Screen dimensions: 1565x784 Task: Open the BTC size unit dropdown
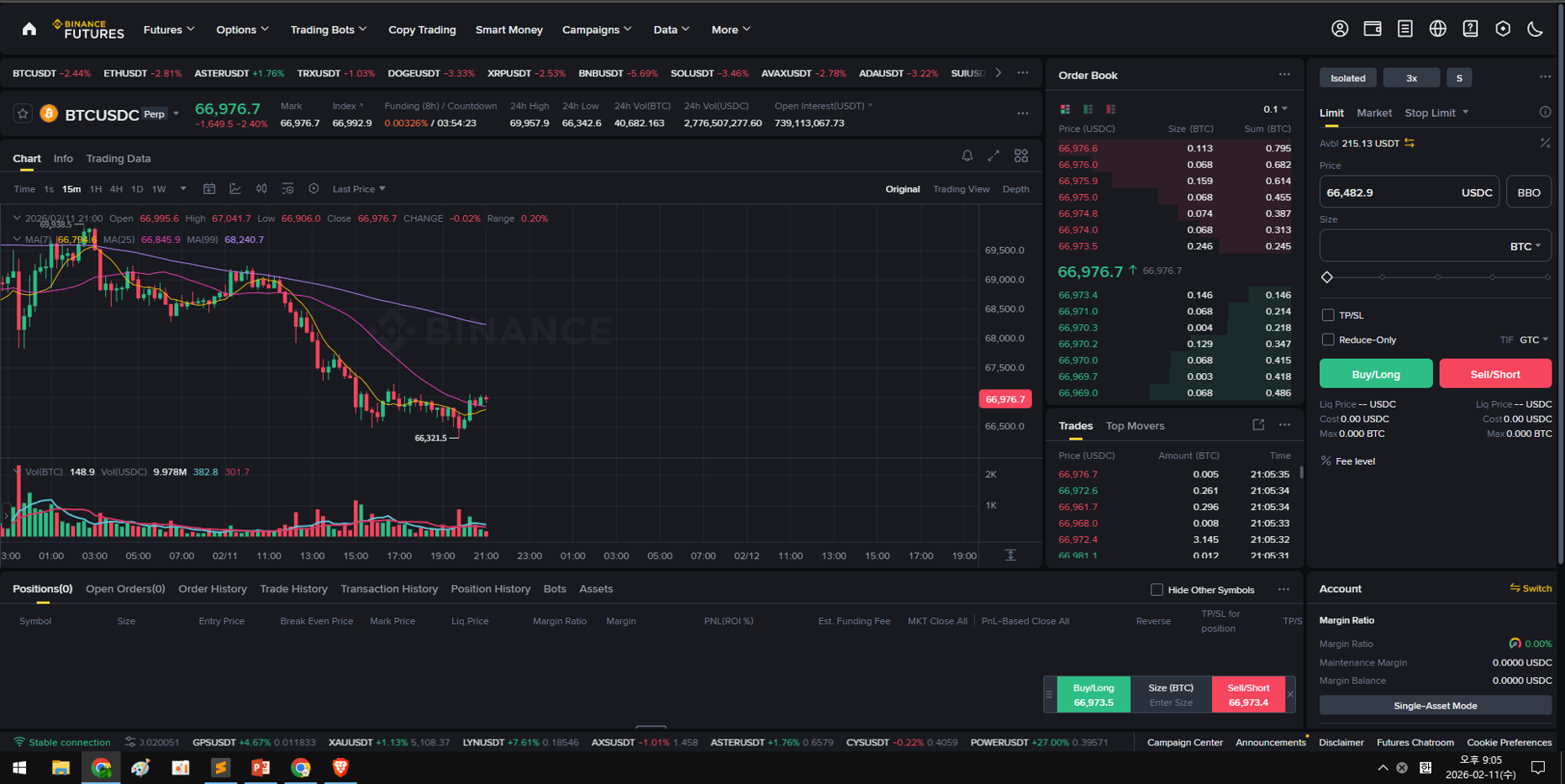[x=1525, y=246]
